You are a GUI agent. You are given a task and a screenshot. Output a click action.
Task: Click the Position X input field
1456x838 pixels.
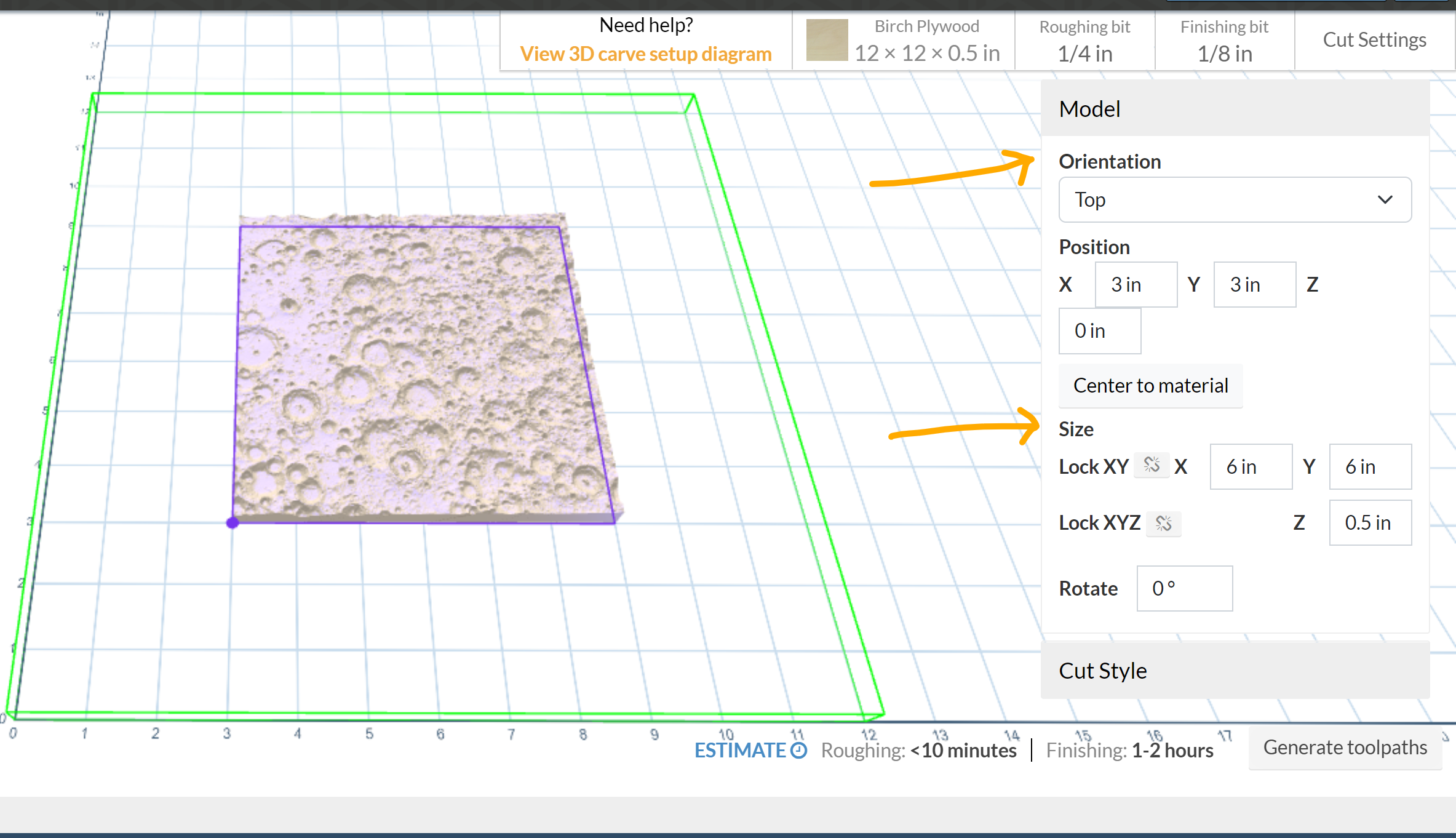(x=1136, y=284)
